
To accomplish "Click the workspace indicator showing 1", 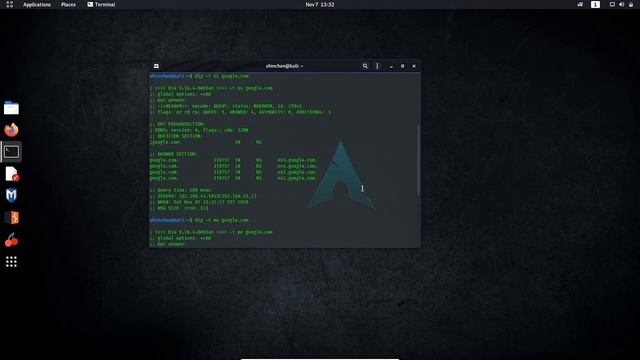I will point(595,4).
